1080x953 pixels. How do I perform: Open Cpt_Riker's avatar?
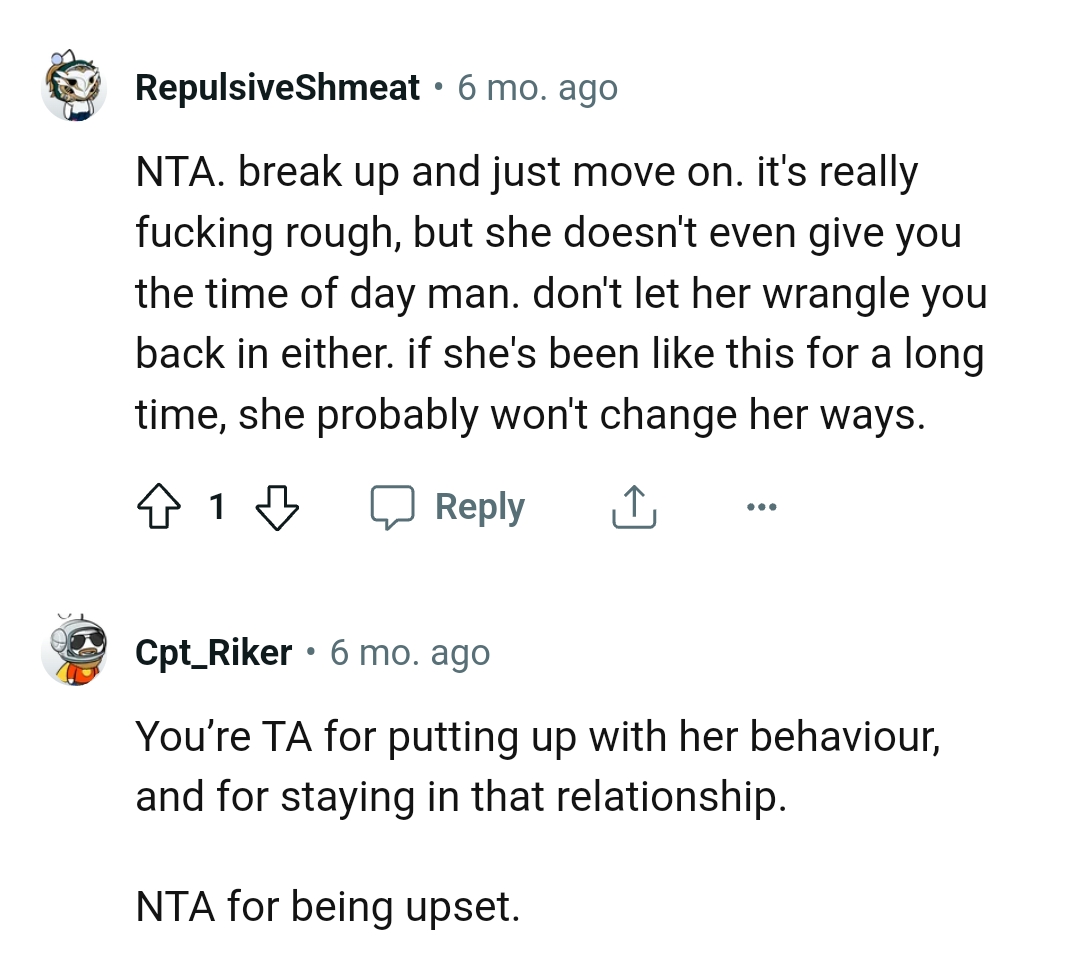tap(74, 651)
